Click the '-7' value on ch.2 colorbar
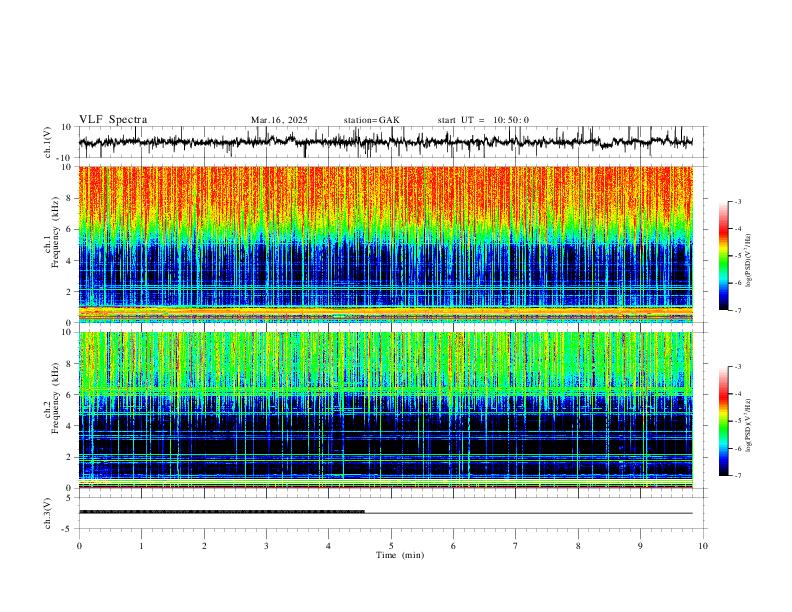The image size is (792, 612). pos(737,476)
